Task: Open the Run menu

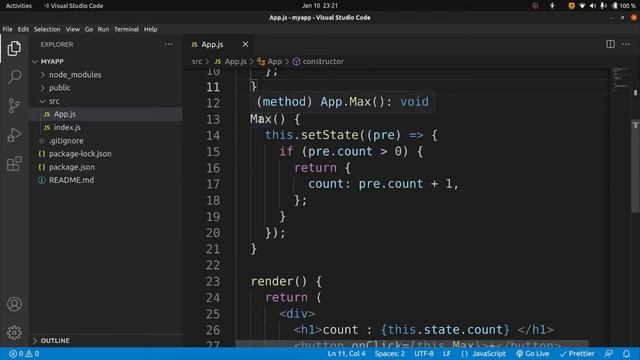Action: 103,29
